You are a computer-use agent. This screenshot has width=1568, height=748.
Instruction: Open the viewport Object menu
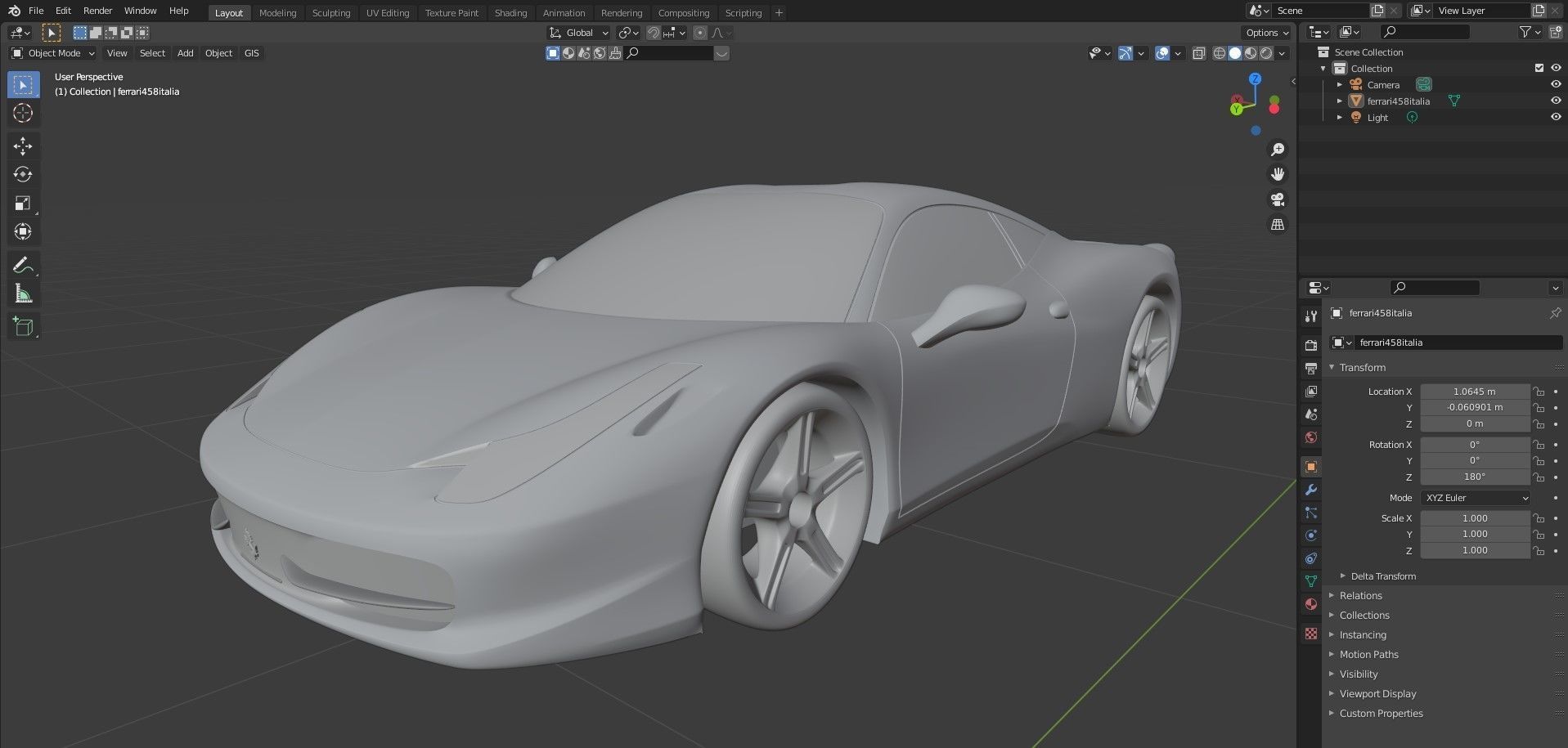[x=218, y=53]
